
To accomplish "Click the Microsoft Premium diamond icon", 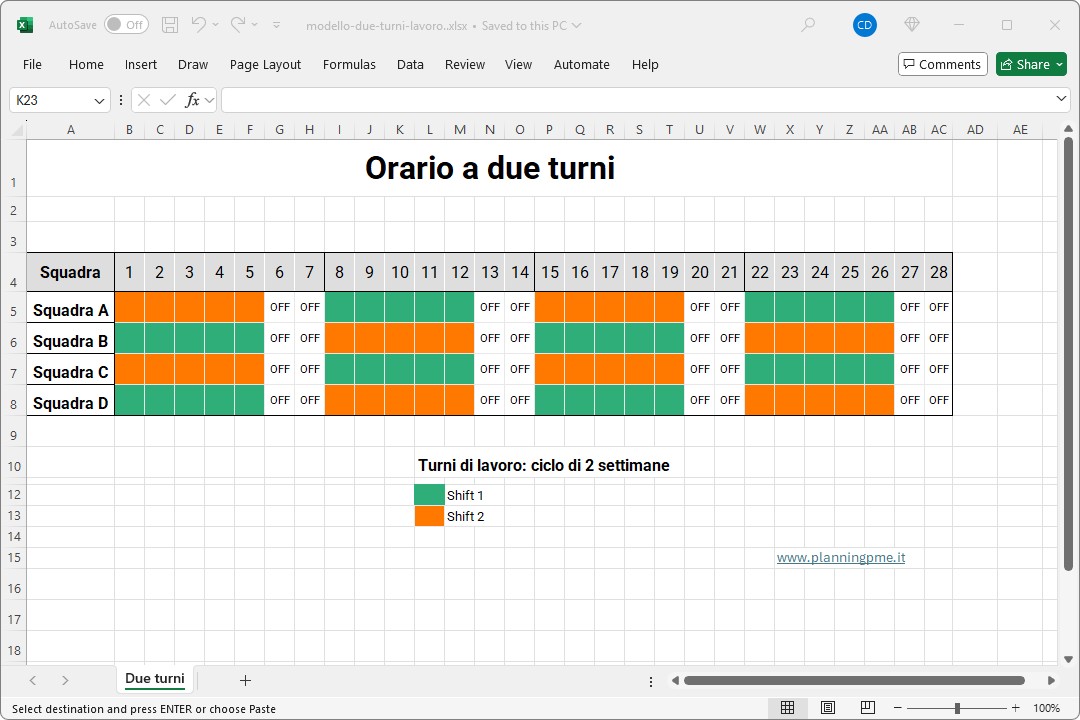I will pos(911,25).
